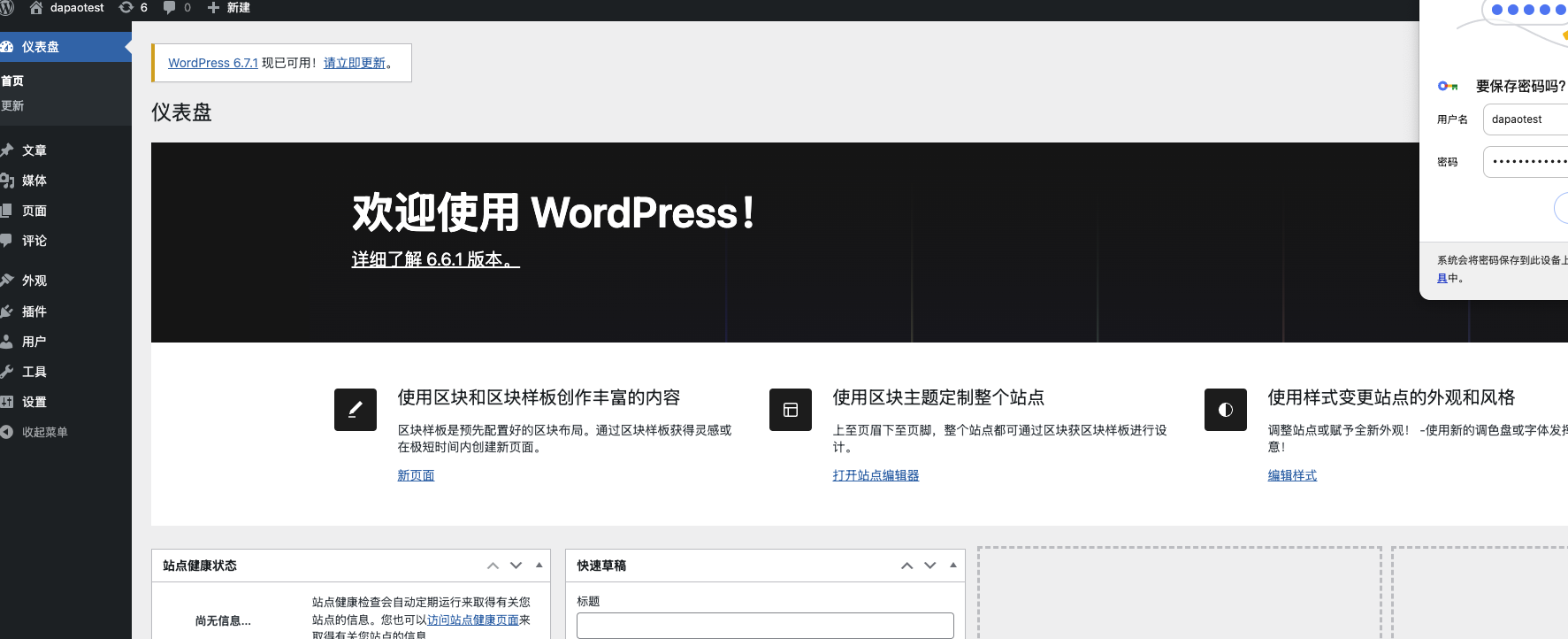Move 站点健康状态 panel down
Screen dimensions: 1568x639
click(x=516, y=566)
